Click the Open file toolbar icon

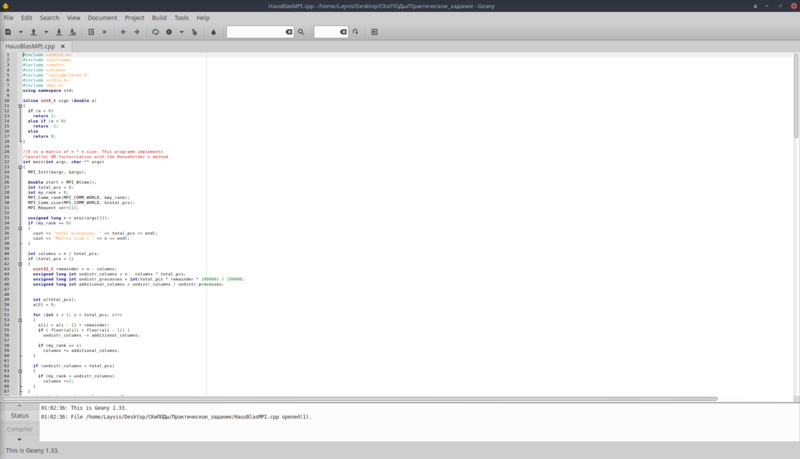click(34, 32)
